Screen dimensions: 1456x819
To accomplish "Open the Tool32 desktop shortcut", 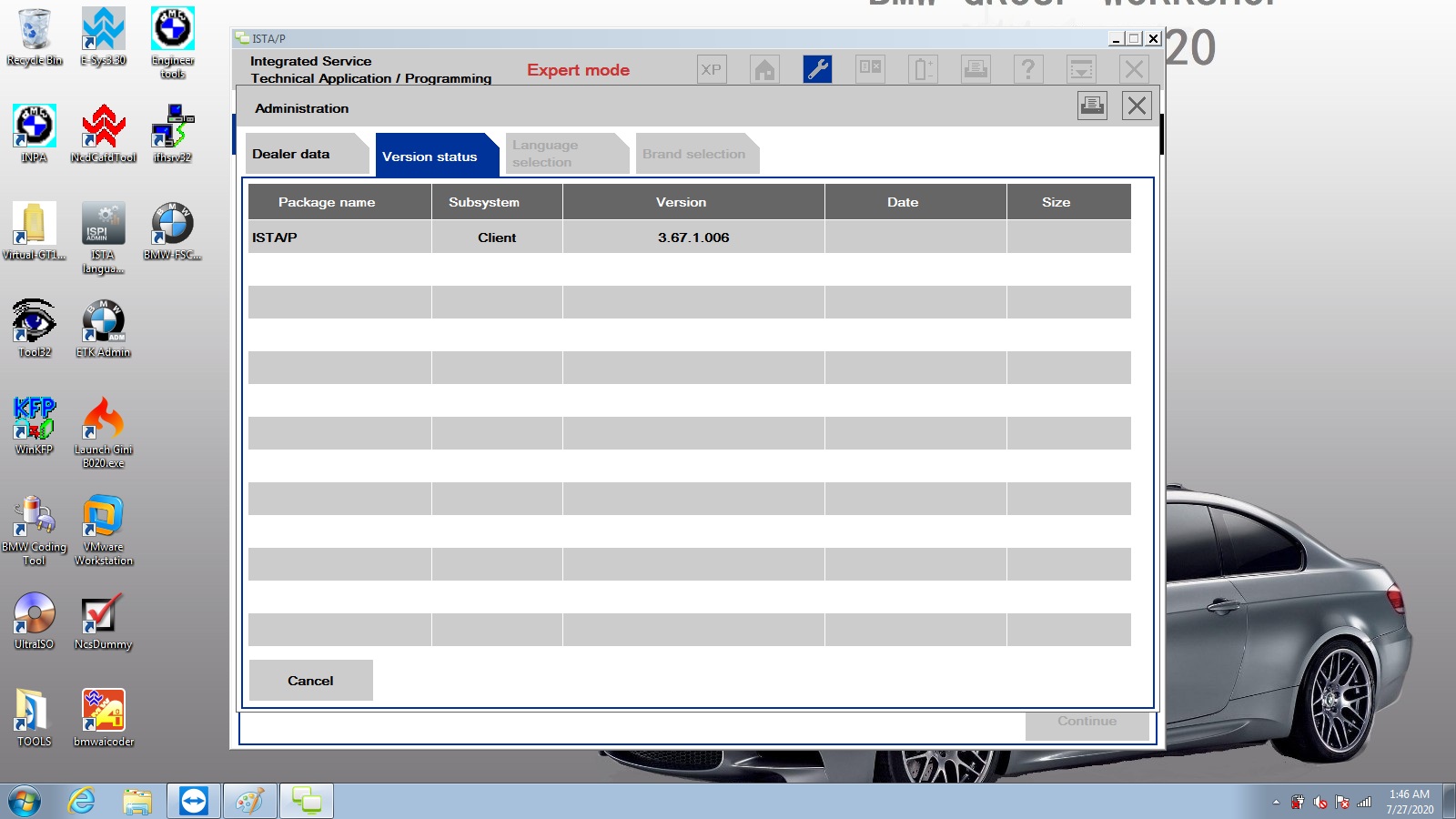I will [35, 329].
